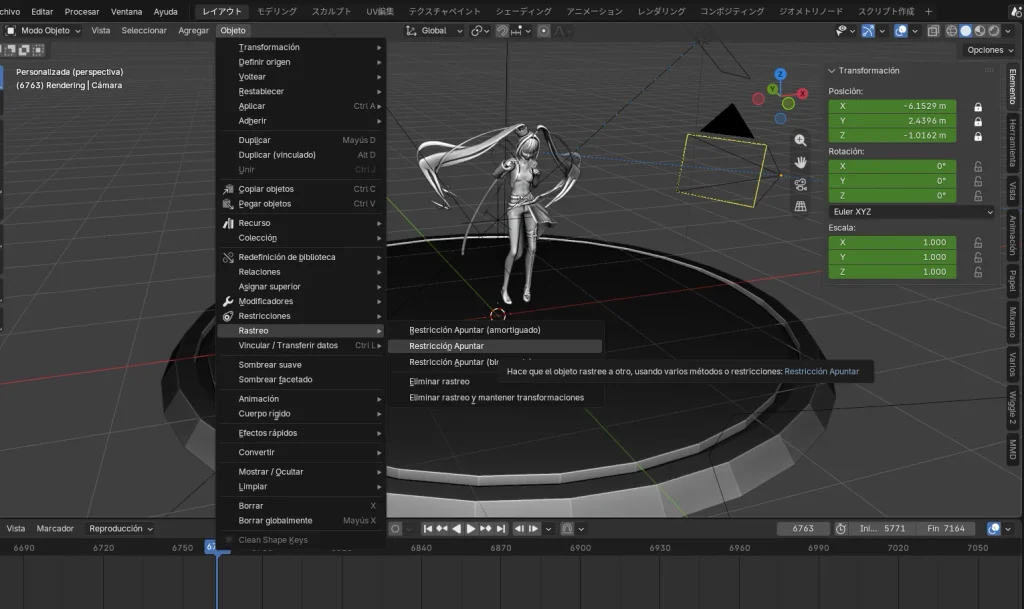Choose Eliminar rastreo y mantener transformaciones
This screenshot has width=1024, height=609.
[494, 398]
